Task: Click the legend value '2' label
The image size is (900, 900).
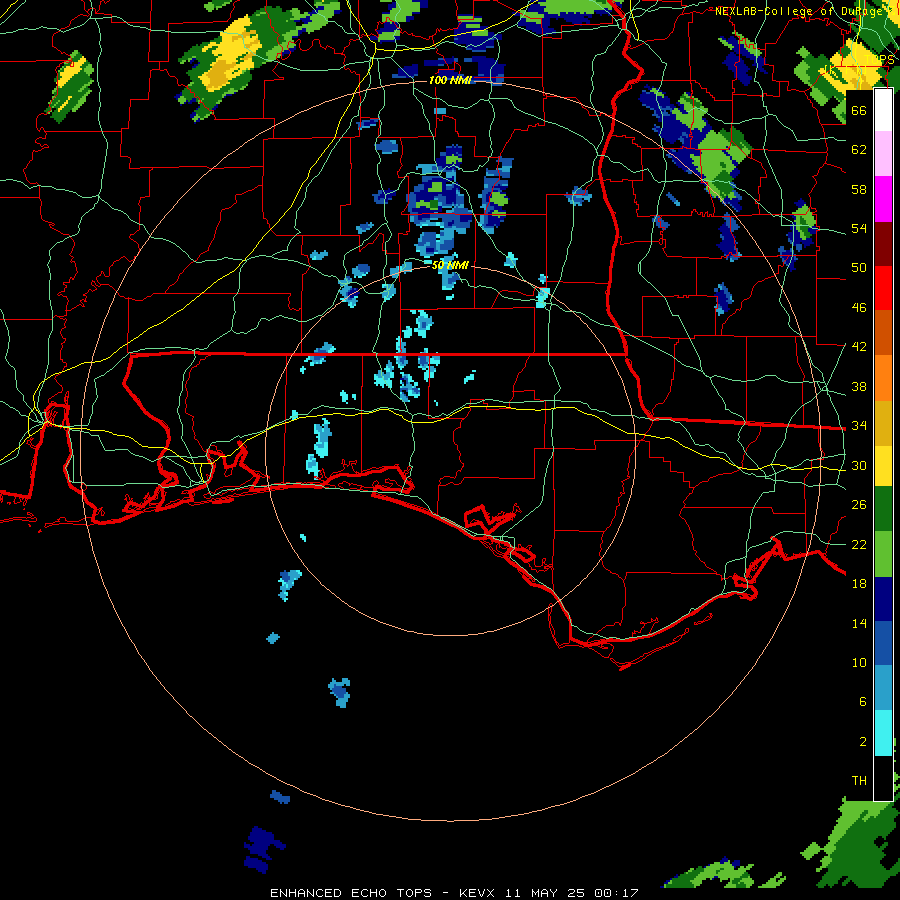Action: [x=863, y=742]
